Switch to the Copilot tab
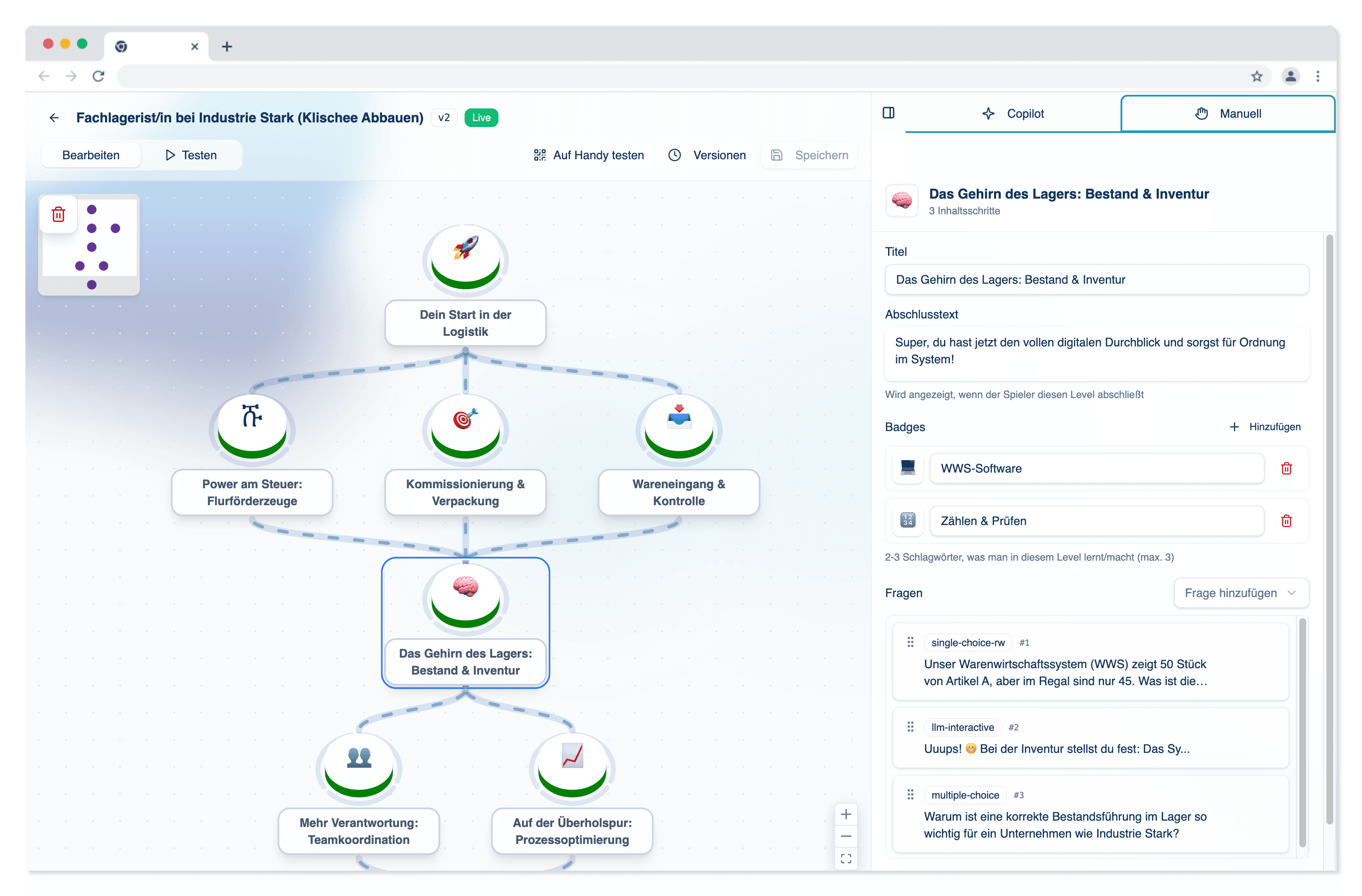Screen dimensions: 1362x896 pos(1014,113)
